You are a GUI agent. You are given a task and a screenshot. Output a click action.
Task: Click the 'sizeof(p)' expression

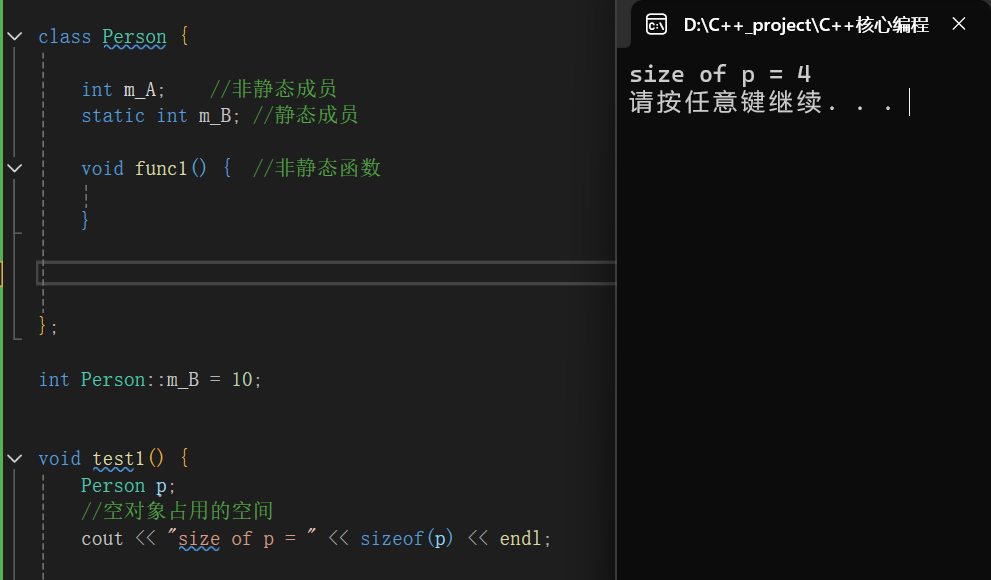coord(406,538)
